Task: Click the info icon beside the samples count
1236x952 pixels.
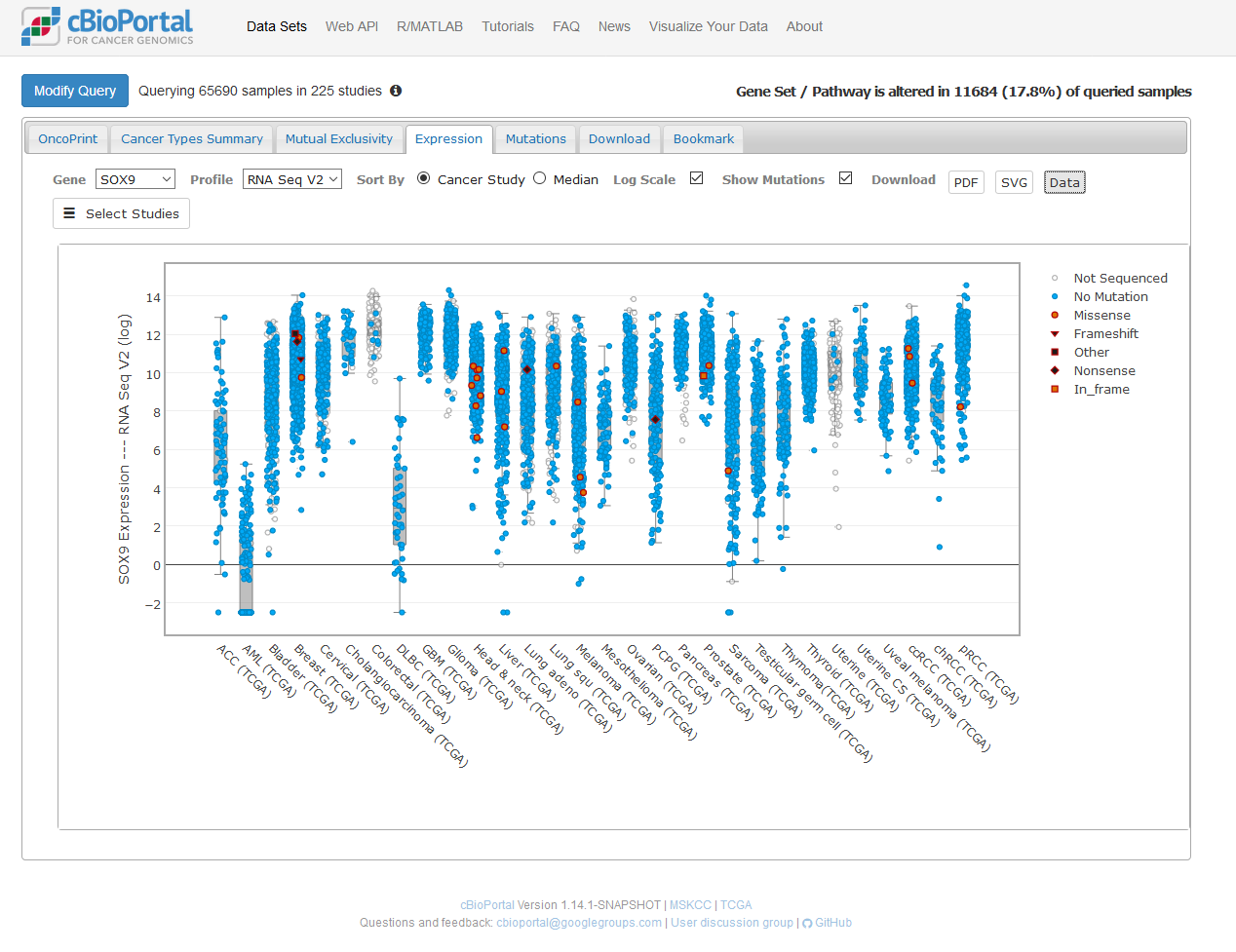Action: point(396,91)
